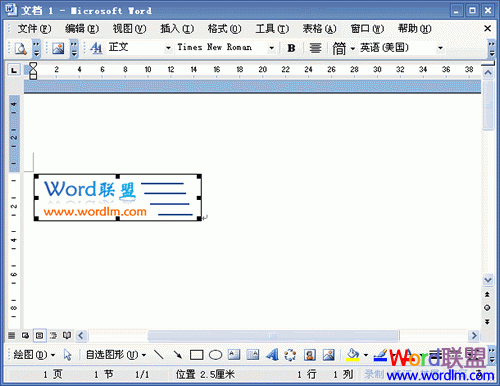Apply line color with brush icon
500x386 pixels.
pos(380,355)
